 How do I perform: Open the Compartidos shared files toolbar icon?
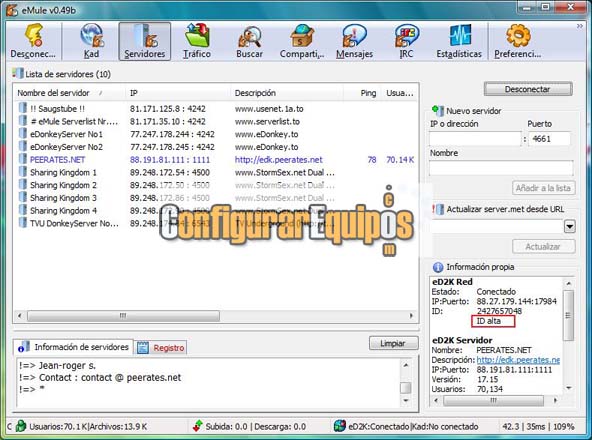302,35
